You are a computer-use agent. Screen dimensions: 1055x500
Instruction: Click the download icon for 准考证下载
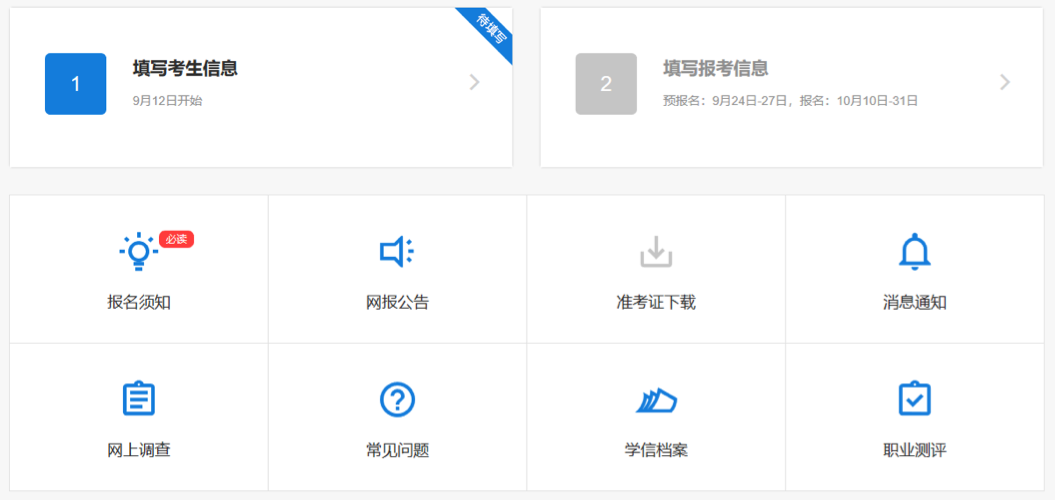coord(656,252)
